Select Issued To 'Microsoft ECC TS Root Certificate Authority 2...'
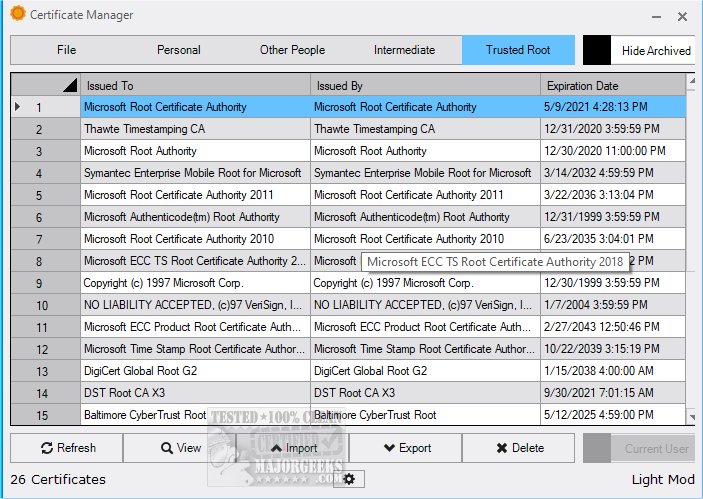Viewport: 703px width, 499px height. pos(195,261)
